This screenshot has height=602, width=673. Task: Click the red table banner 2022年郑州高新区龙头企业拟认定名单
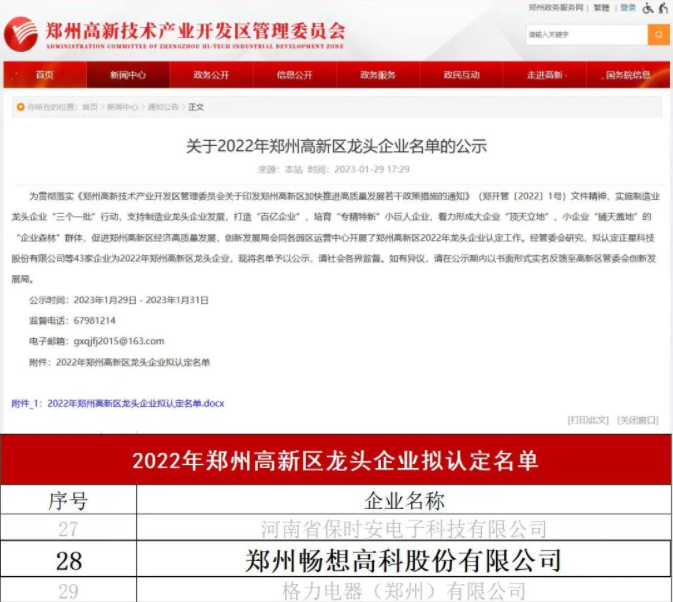[x=336, y=460]
